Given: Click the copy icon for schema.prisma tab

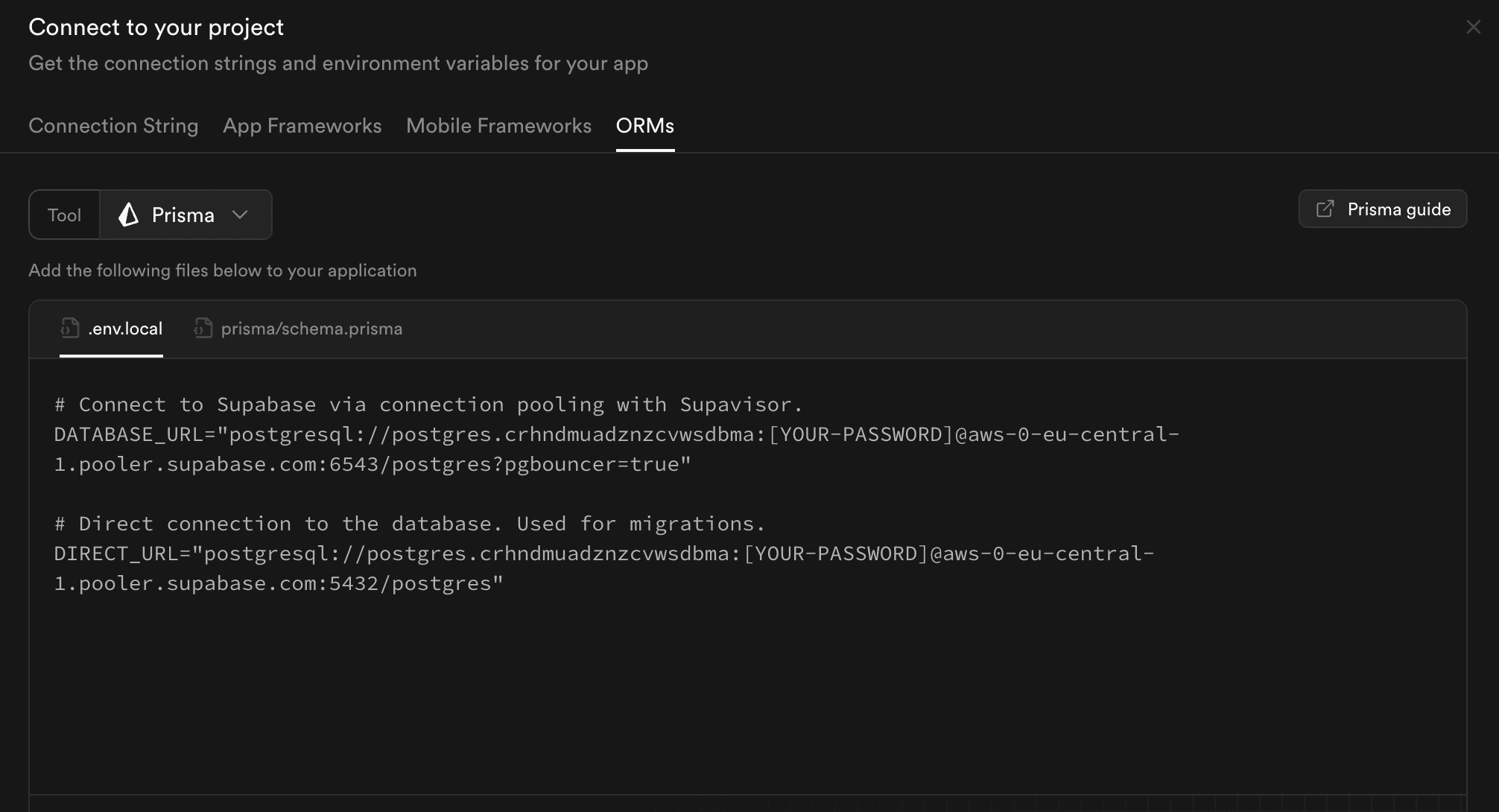Looking at the screenshot, I should click(x=203, y=327).
